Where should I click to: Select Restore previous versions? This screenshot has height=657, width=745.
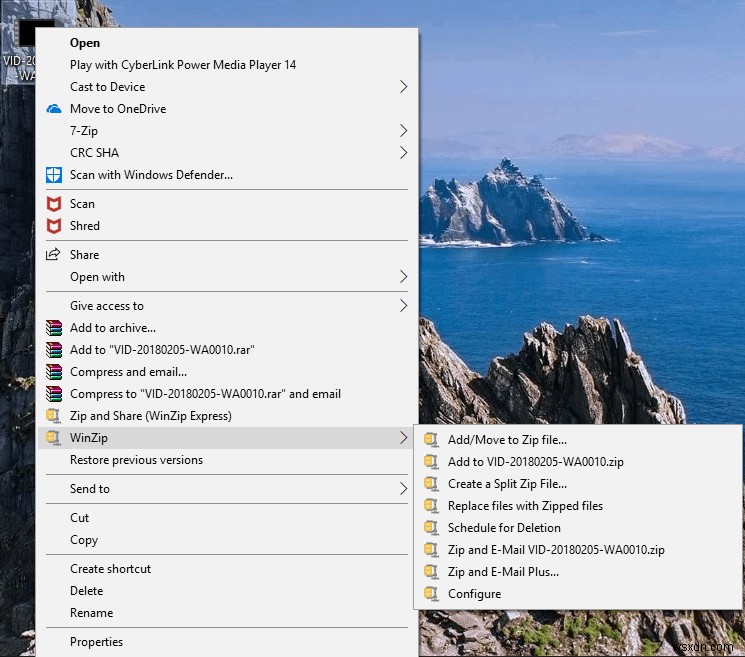point(227,460)
